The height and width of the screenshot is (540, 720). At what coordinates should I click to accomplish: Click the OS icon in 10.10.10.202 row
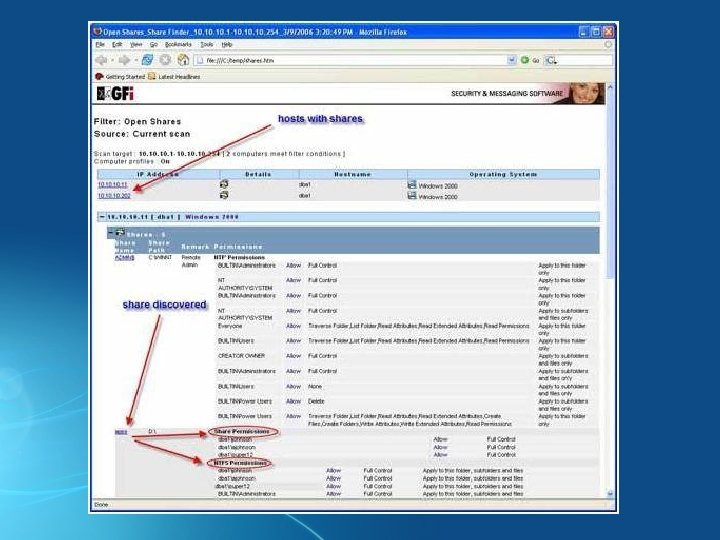coord(412,195)
